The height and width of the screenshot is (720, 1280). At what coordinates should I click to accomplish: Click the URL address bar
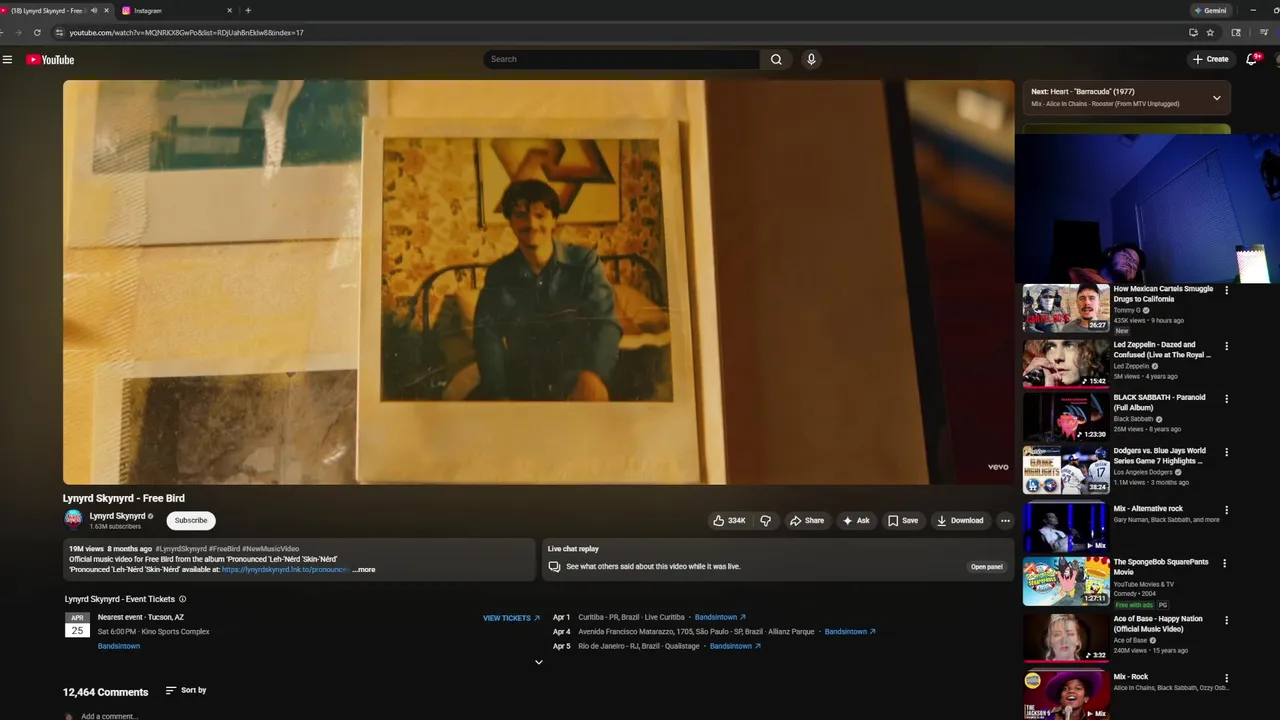[x=620, y=33]
